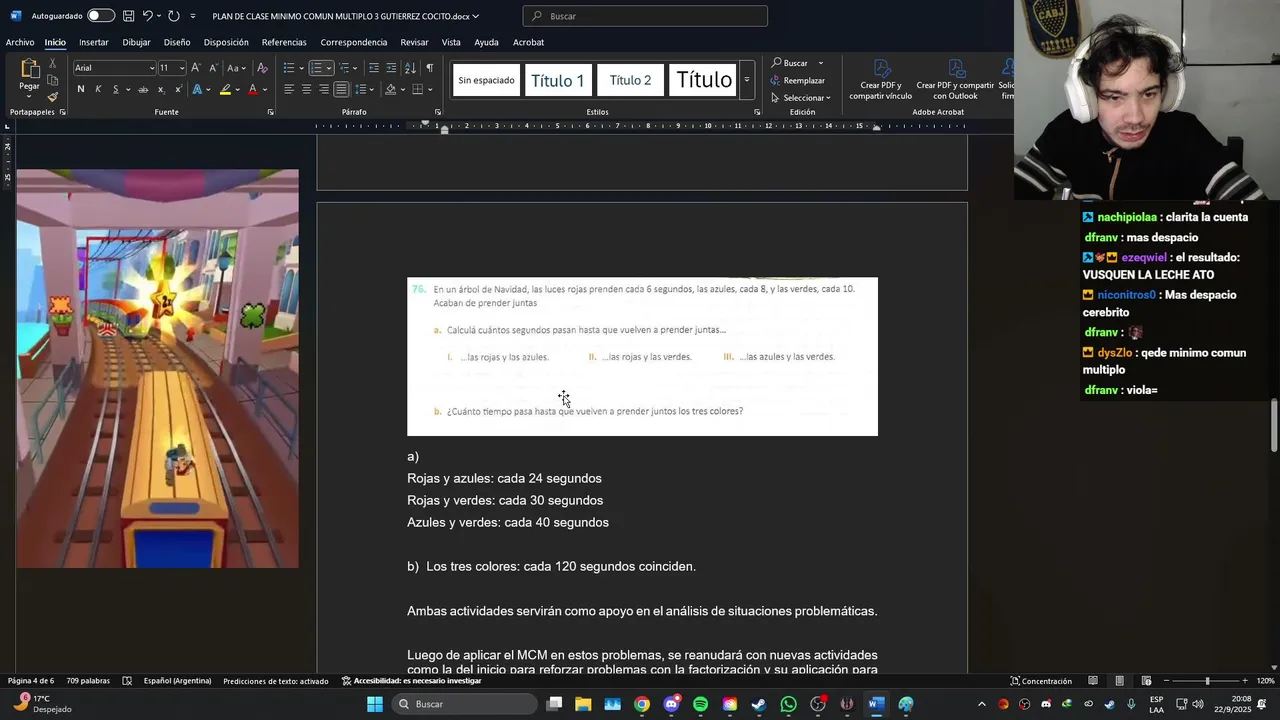Click the bullet list icon
The width and height of the screenshot is (1280, 720).
point(289,68)
